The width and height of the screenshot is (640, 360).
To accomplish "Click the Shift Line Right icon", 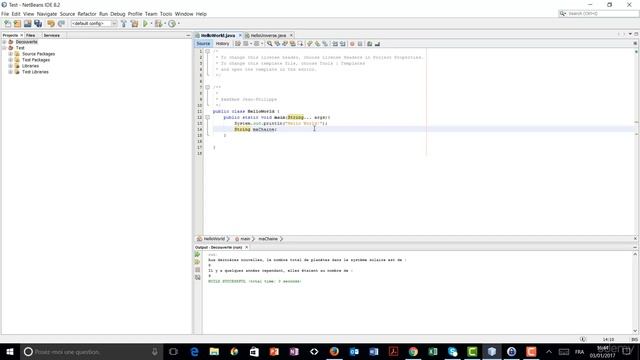I will [x=342, y=44].
